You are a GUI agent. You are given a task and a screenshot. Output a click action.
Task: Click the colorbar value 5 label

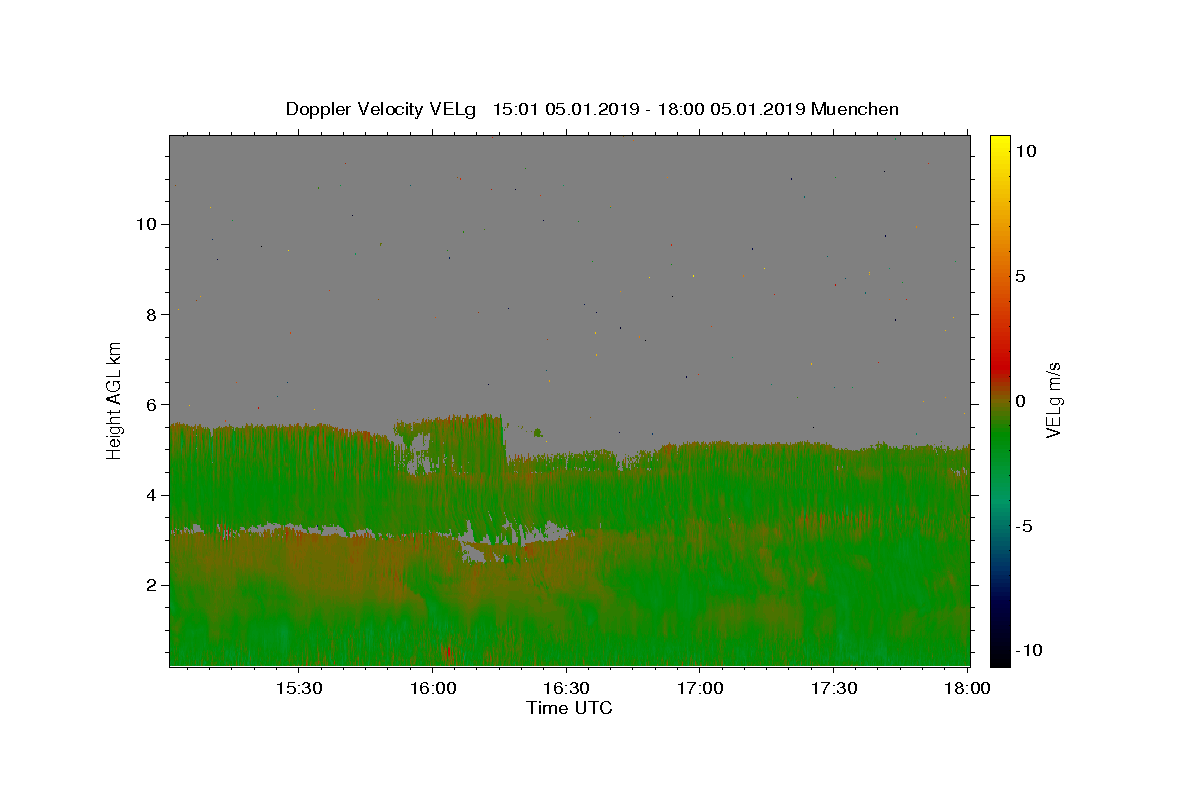point(1020,276)
